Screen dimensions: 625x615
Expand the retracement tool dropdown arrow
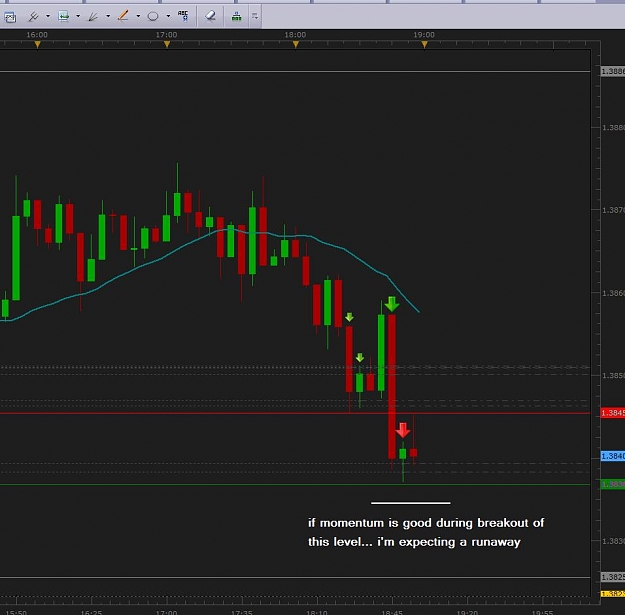coord(78,16)
